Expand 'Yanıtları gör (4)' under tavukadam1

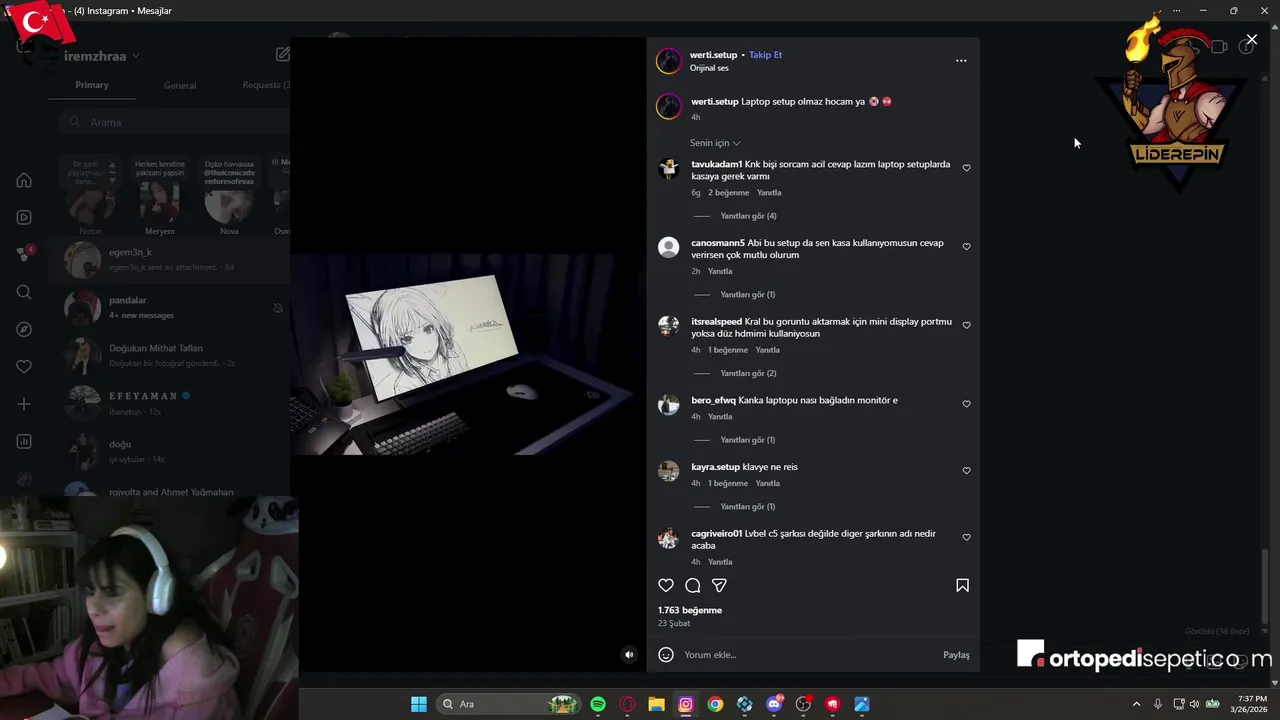click(x=748, y=216)
